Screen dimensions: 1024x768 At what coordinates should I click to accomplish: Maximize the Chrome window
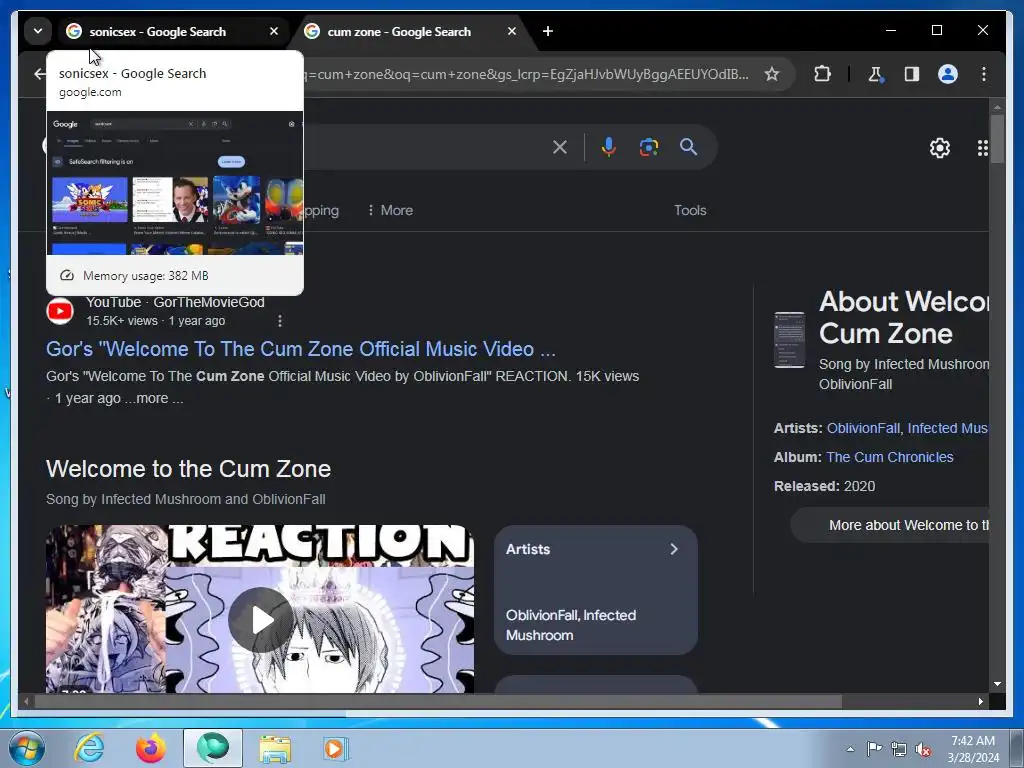(x=936, y=30)
